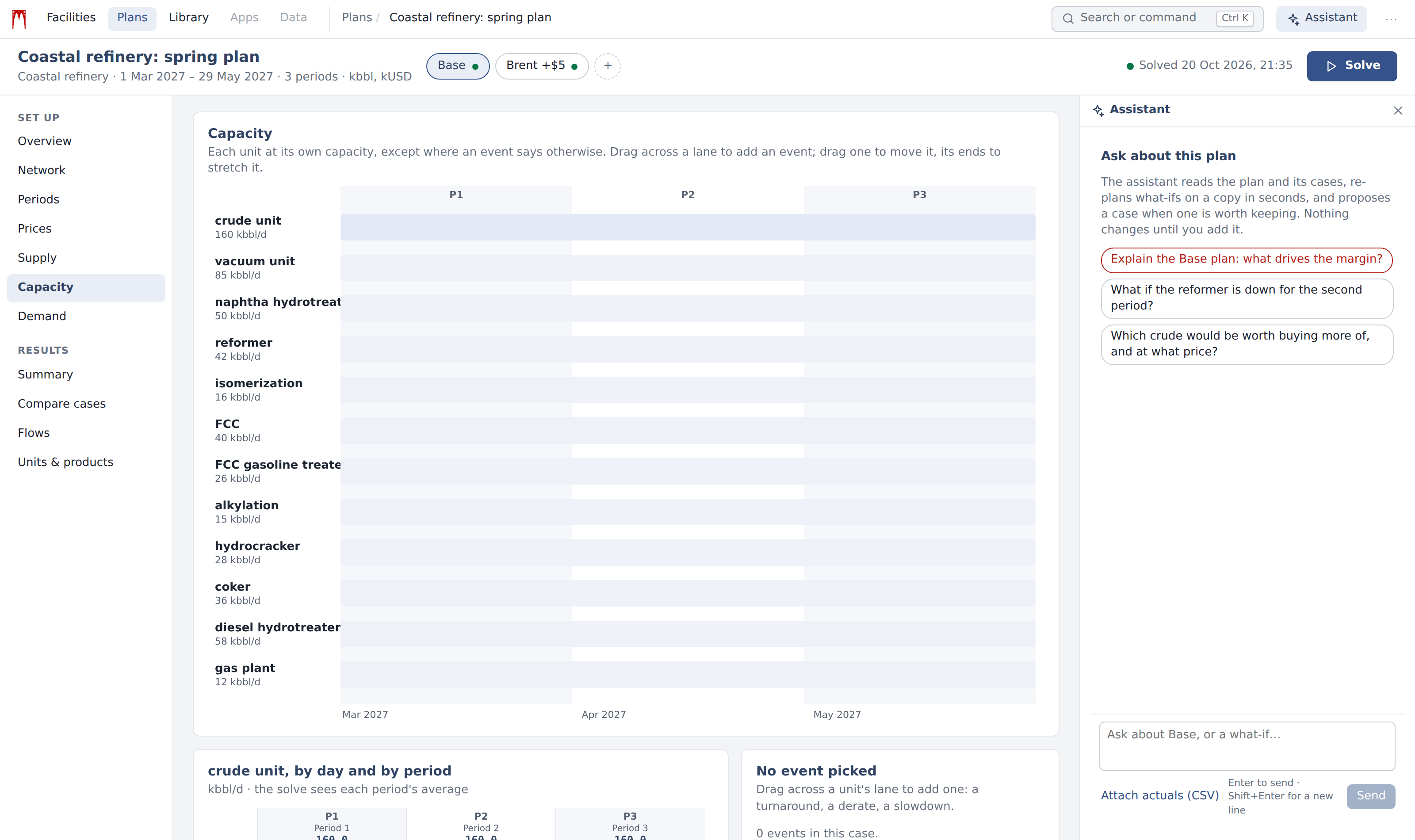The height and width of the screenshot is (840, 1415).
Task: Click the 'Mar 2027' axis label
Action: [x=365, y=714]
